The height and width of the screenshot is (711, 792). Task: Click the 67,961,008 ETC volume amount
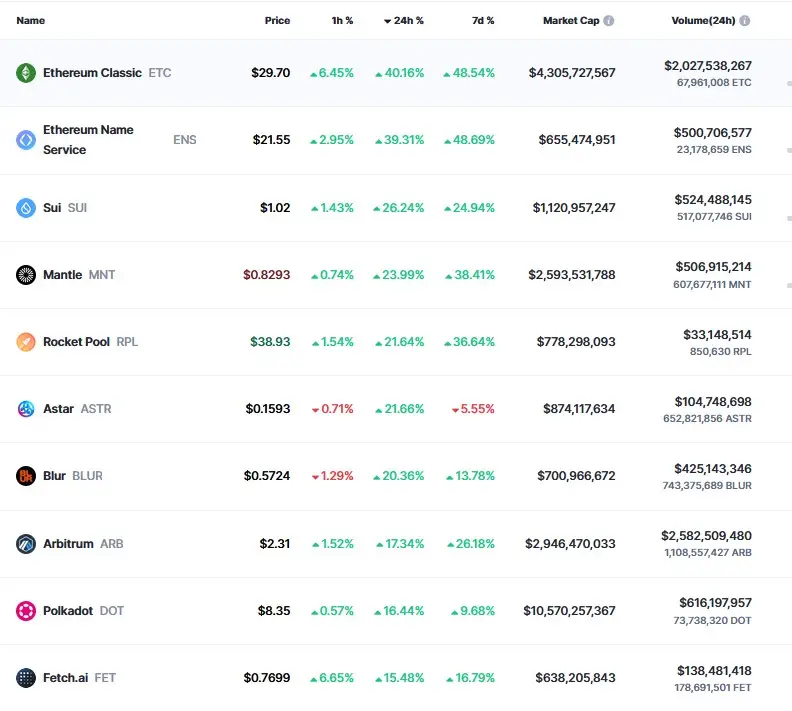coord(714,82)
